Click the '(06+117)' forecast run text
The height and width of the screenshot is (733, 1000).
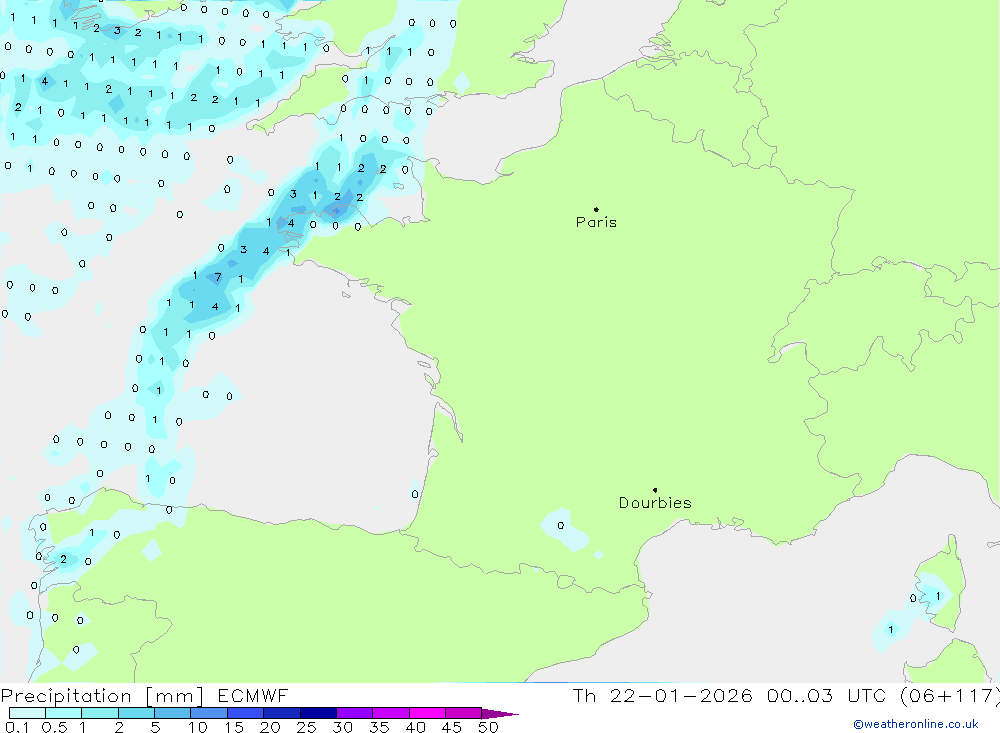949,695
